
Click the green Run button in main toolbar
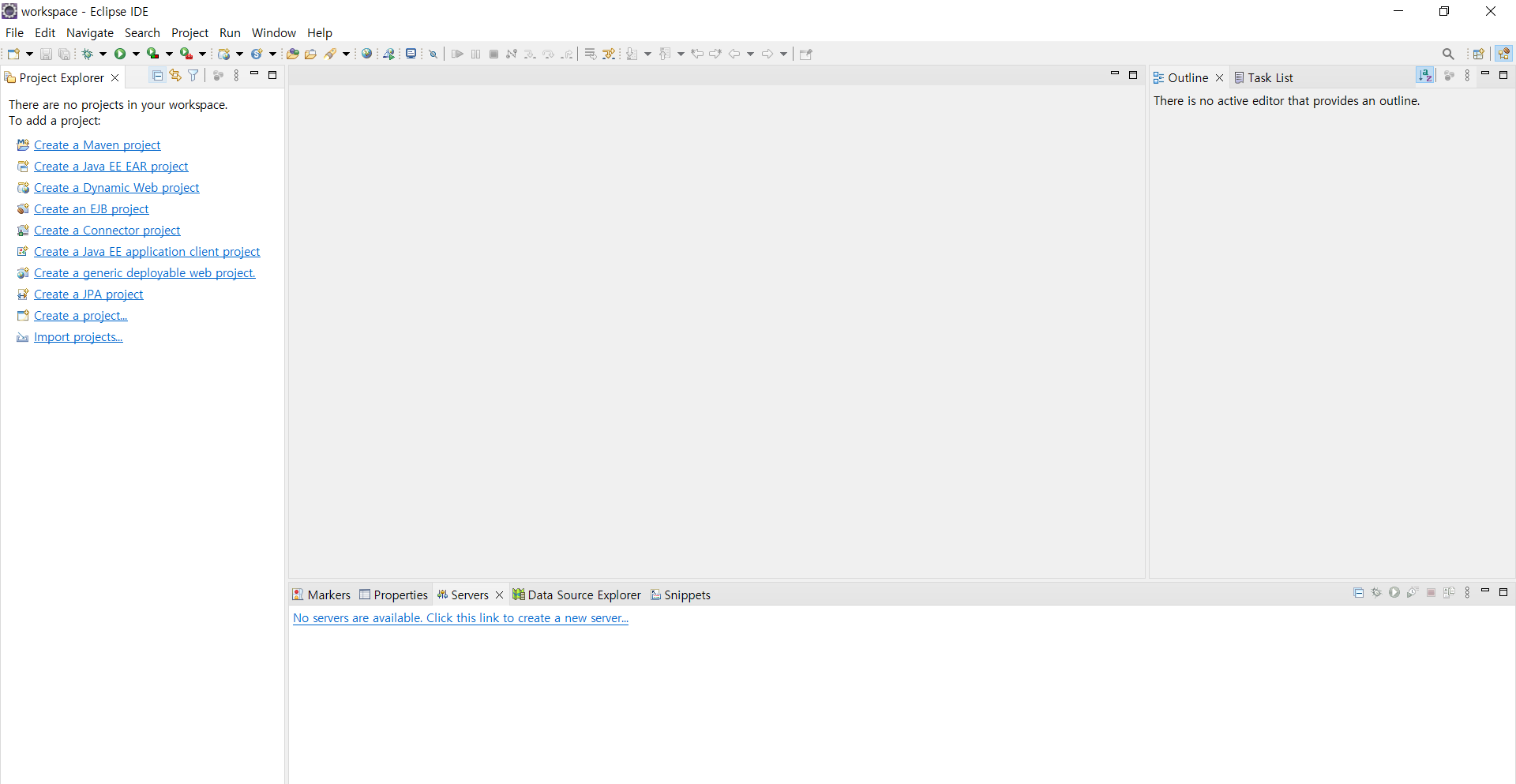120,54
